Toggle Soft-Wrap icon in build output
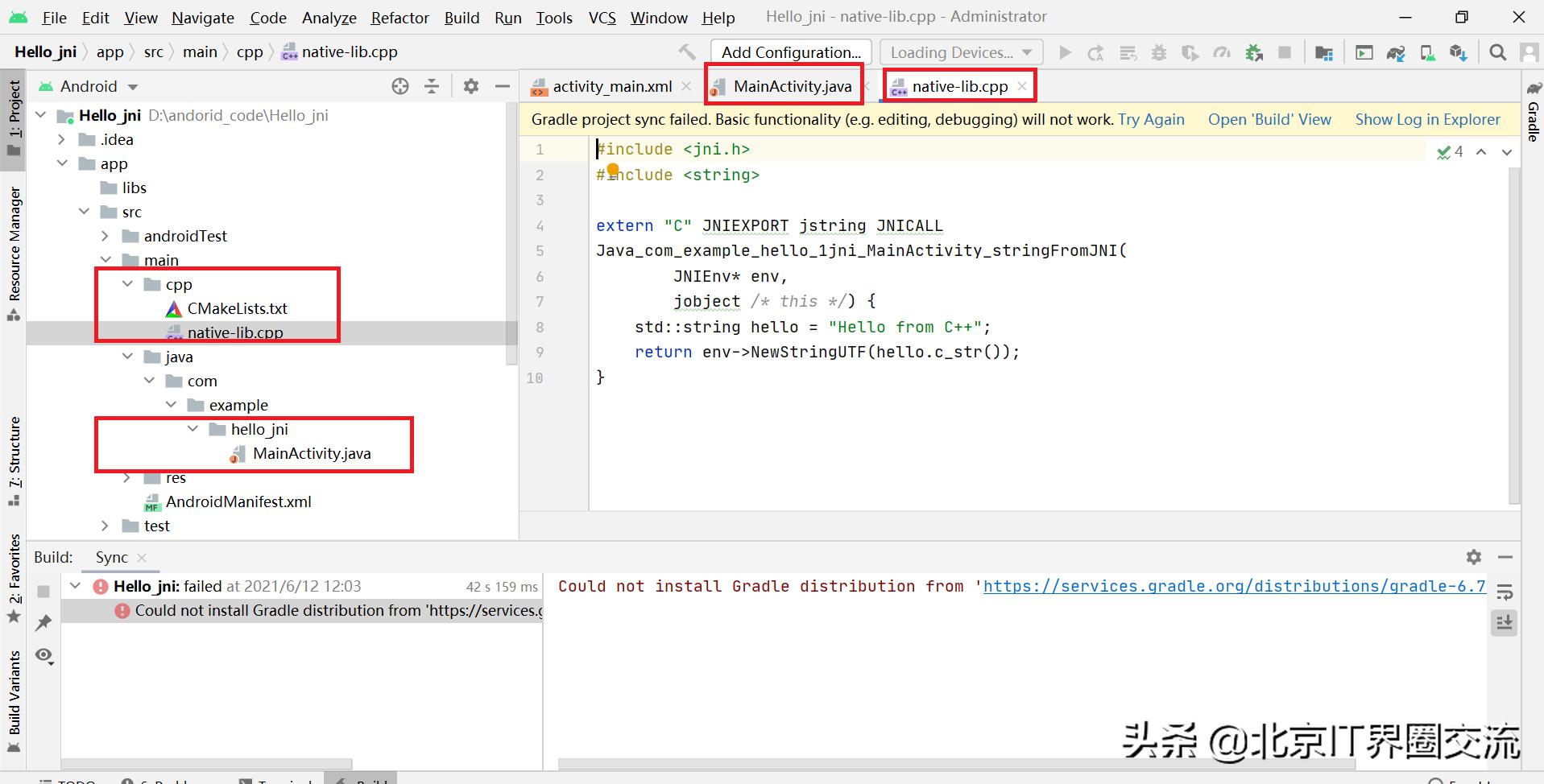The height and width of the screenshot is (784, 1544). pos(1504,593)
